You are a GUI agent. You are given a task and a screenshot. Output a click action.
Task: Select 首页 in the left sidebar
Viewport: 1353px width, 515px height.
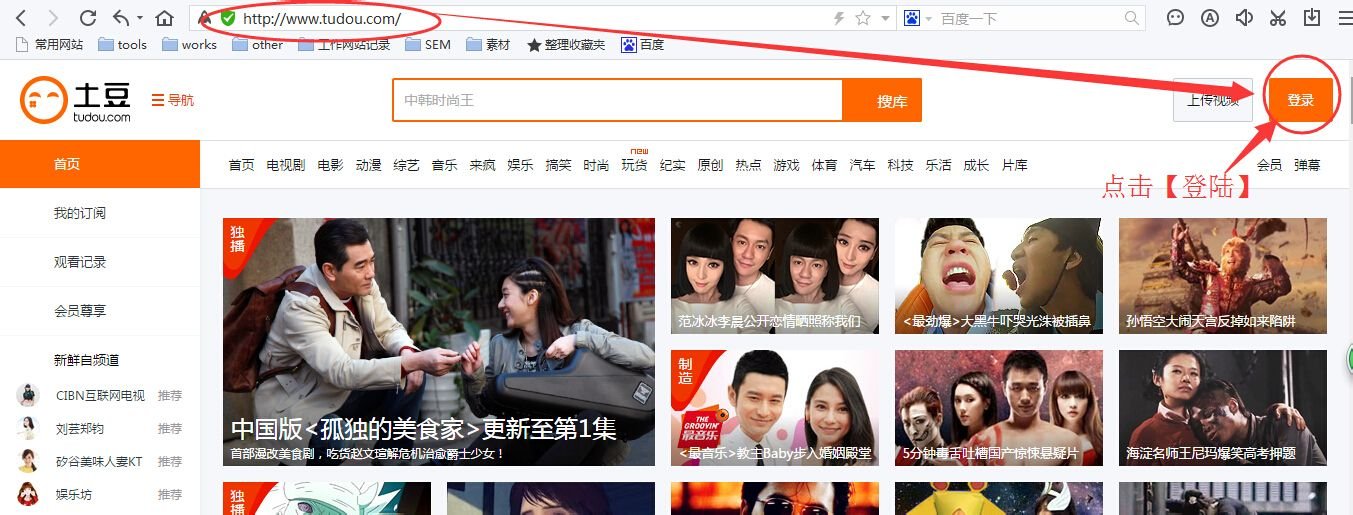100,164
